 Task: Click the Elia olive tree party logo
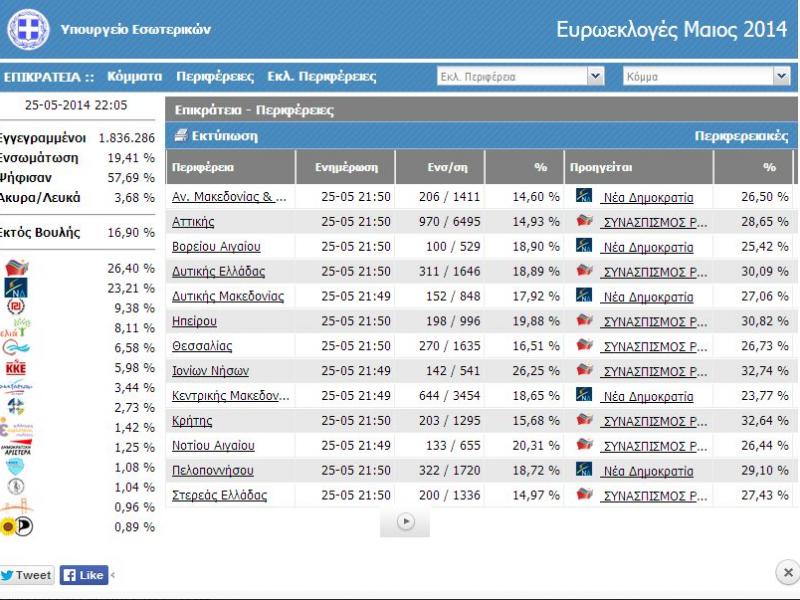16,327
